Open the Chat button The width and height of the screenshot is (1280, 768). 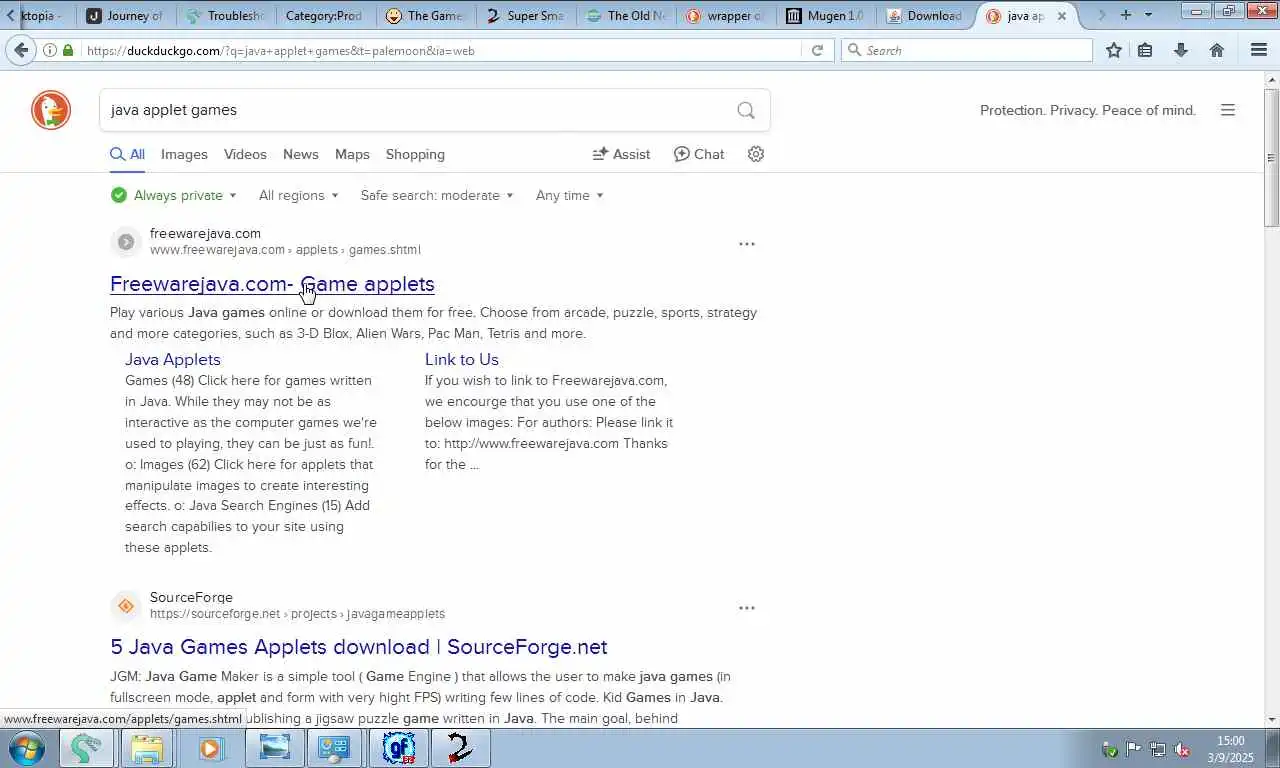699,154
